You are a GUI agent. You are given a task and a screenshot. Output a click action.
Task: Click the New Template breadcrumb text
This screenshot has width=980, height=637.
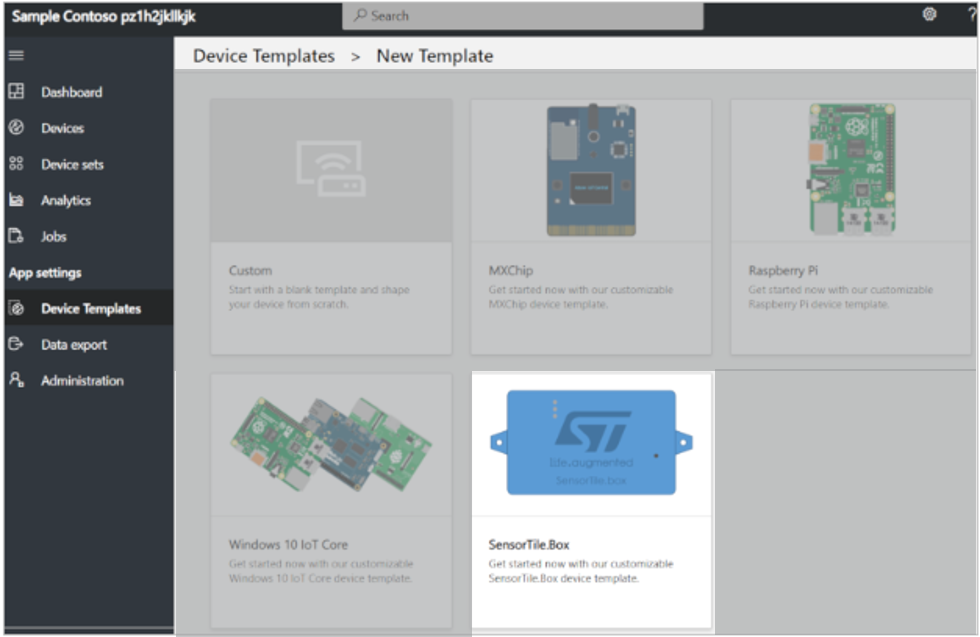pyautogui.click(x=434, y=56)
